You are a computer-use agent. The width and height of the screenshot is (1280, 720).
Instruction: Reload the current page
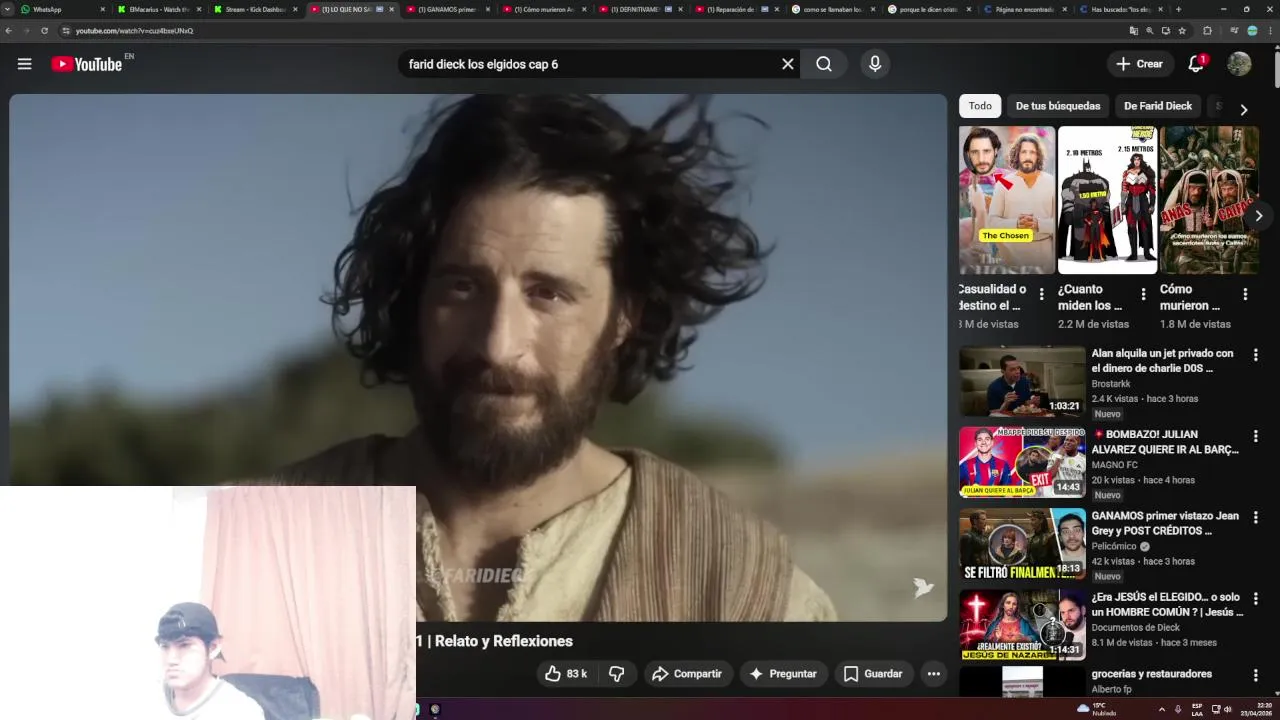44,31
